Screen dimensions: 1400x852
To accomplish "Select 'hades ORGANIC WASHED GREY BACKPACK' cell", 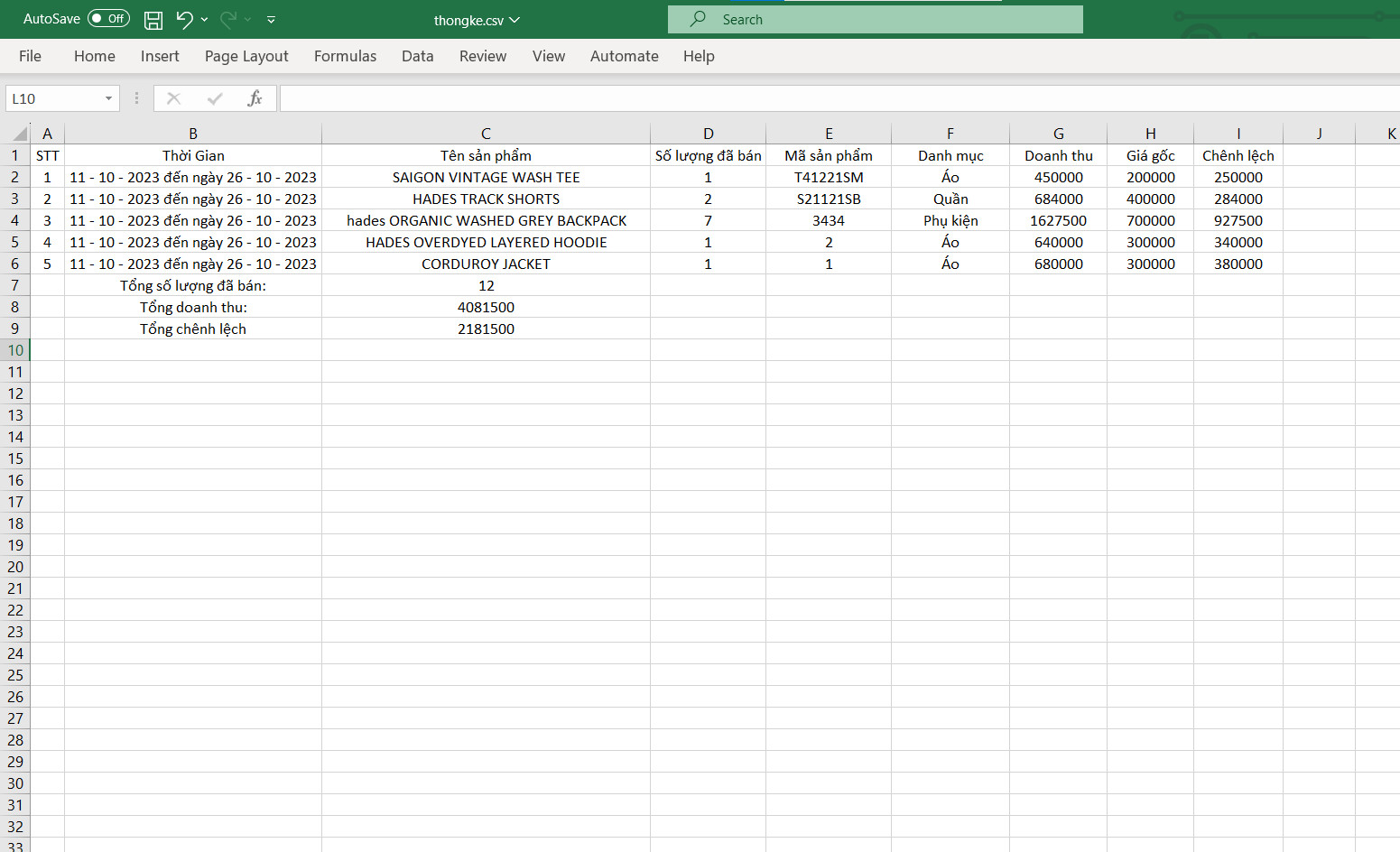I will (x=486, y=220).
